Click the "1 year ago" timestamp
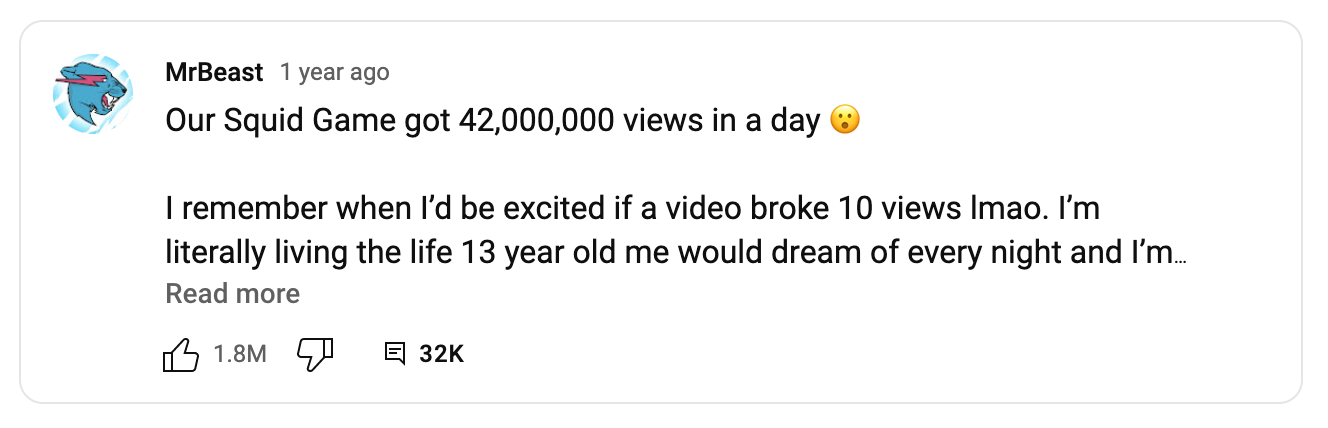Image resolution: width=1328 pixels, height=428 pixels. (335, 73)
